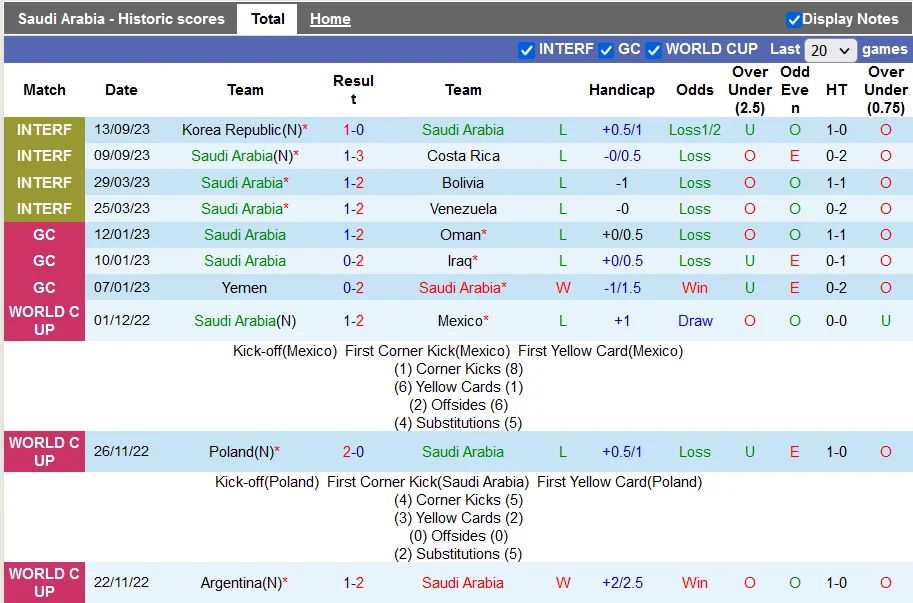Disable the GC filter checkbox
Screen dimensions: 913x603
(606, 49)
